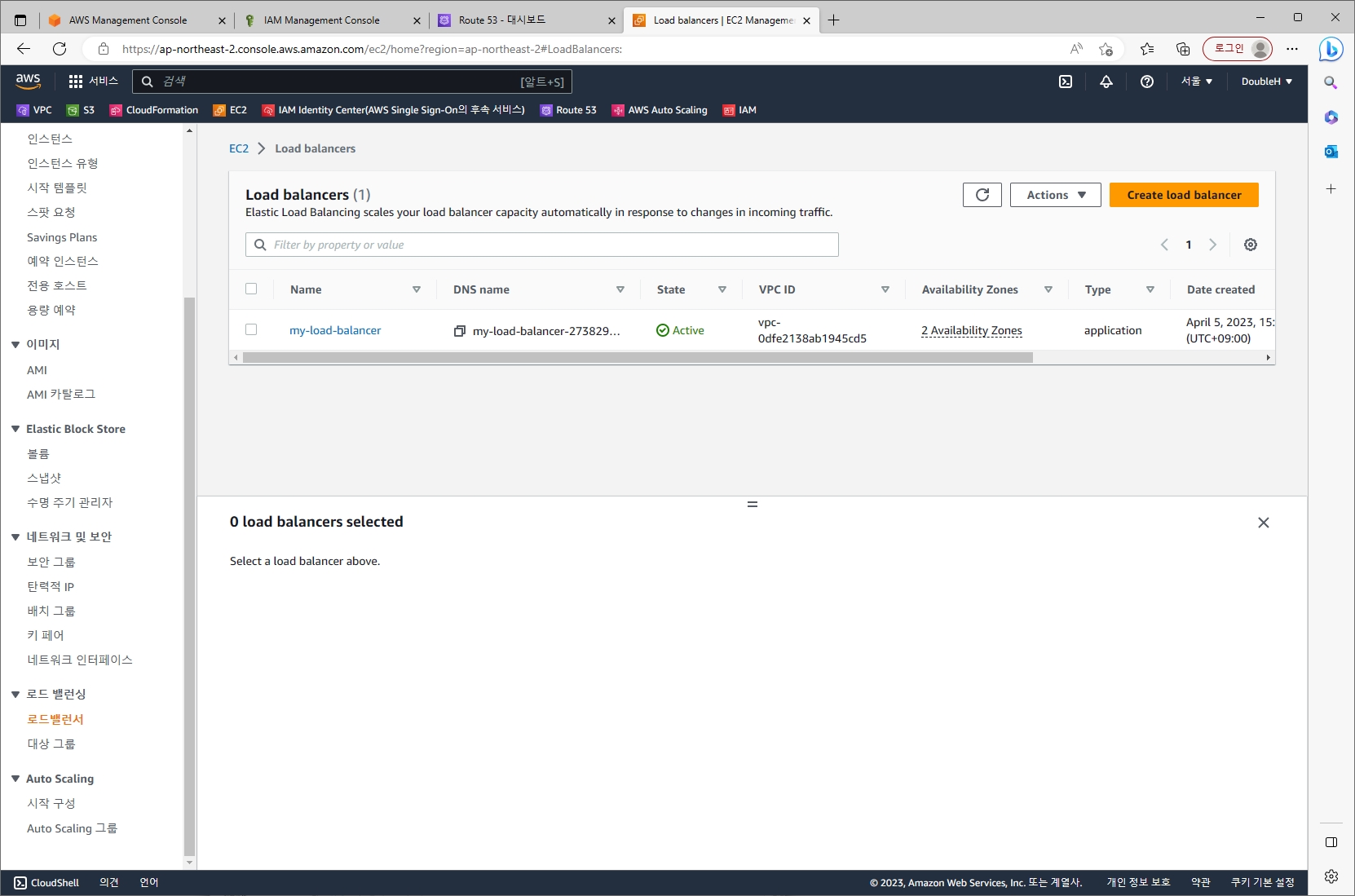This screenshot has height=896, width=1355.
Task: Open a new browser tab
Action: [x=833, y=20]
